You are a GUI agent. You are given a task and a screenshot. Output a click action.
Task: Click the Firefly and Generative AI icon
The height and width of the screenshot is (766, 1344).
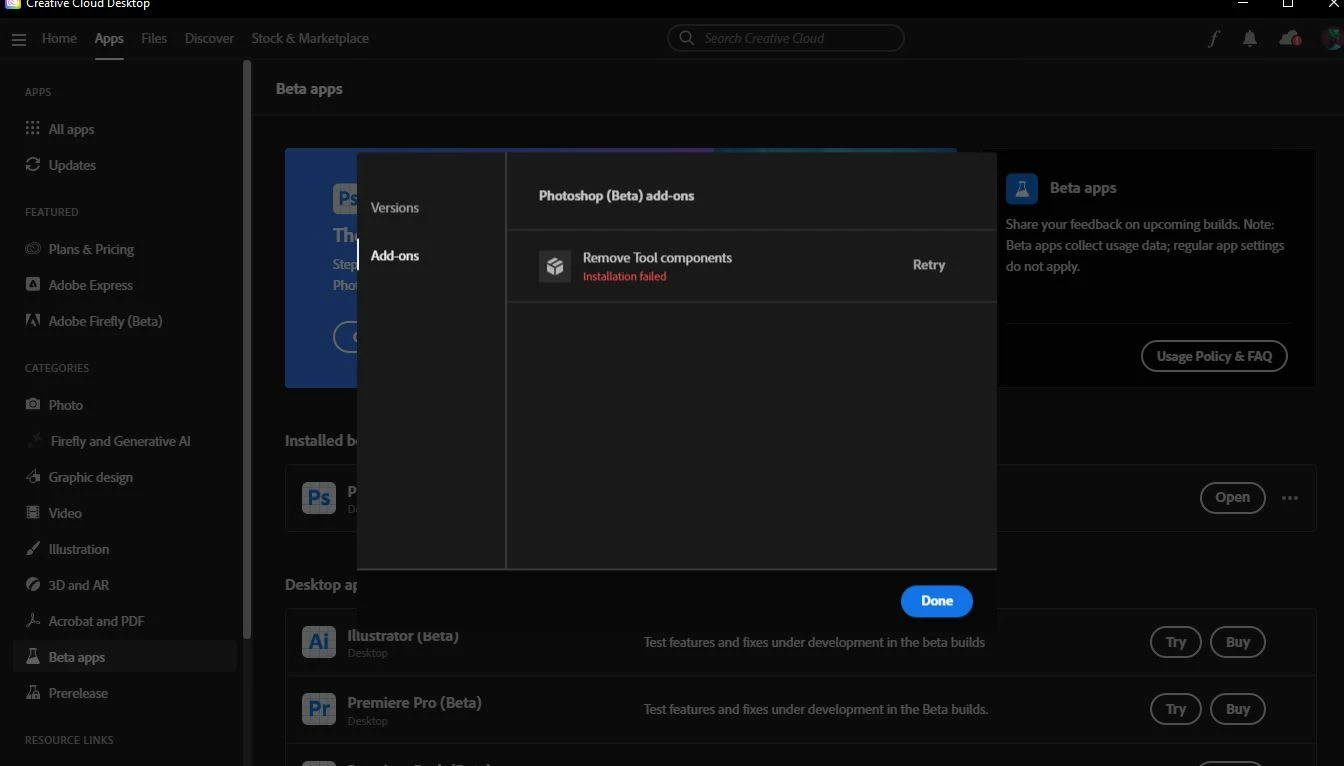[x=33, y=441]
